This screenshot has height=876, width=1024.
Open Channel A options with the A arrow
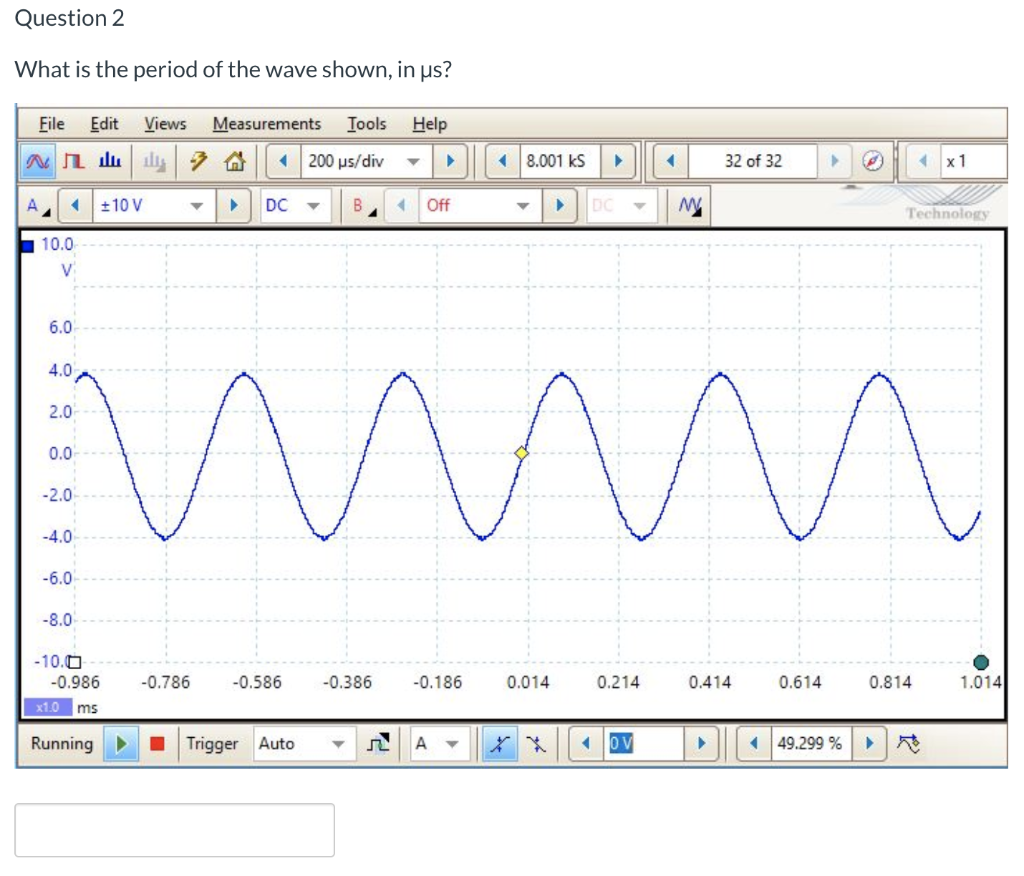point(41,206)
